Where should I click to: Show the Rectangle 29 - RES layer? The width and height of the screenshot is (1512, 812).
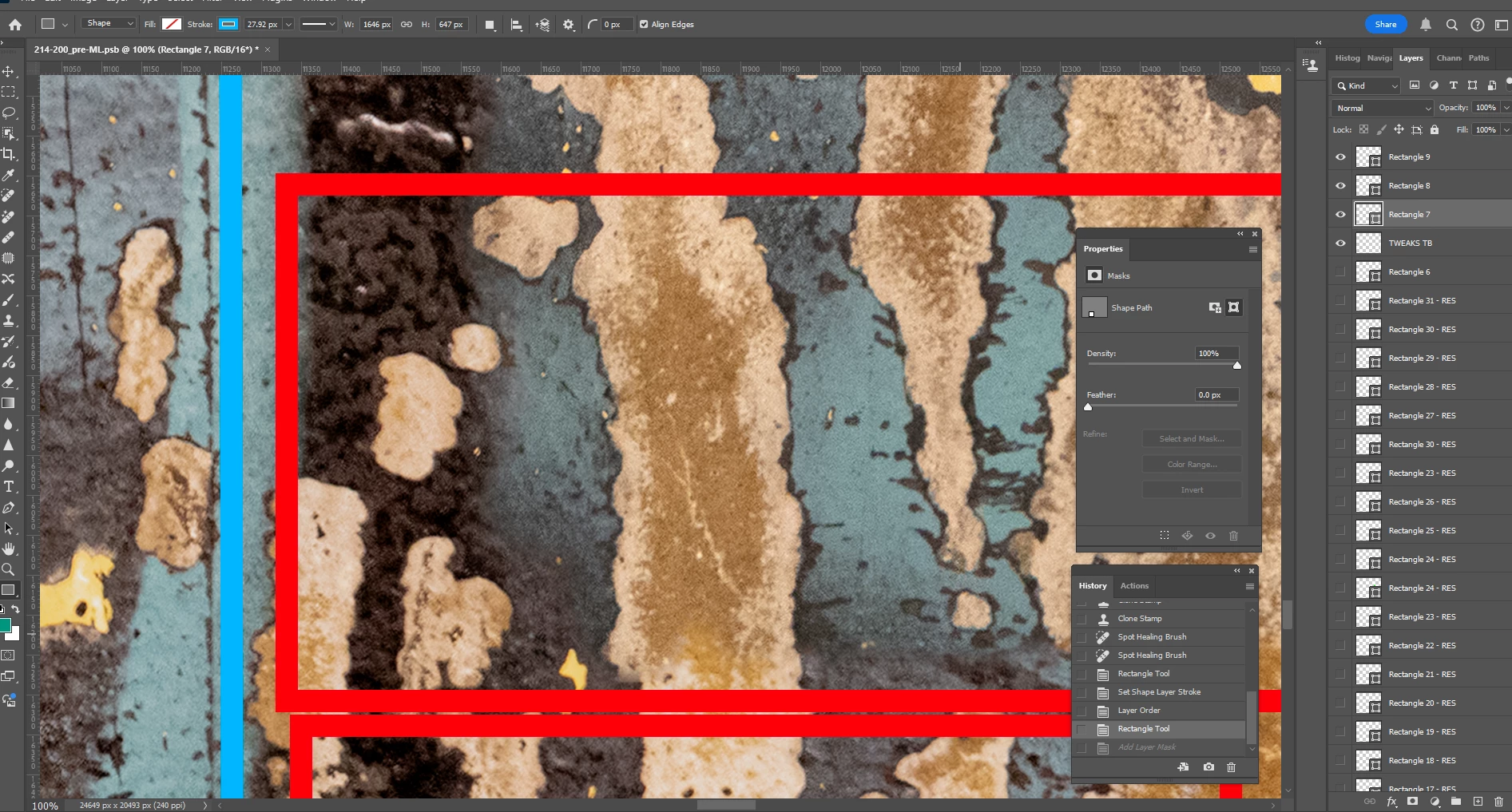click(1341, 358)
